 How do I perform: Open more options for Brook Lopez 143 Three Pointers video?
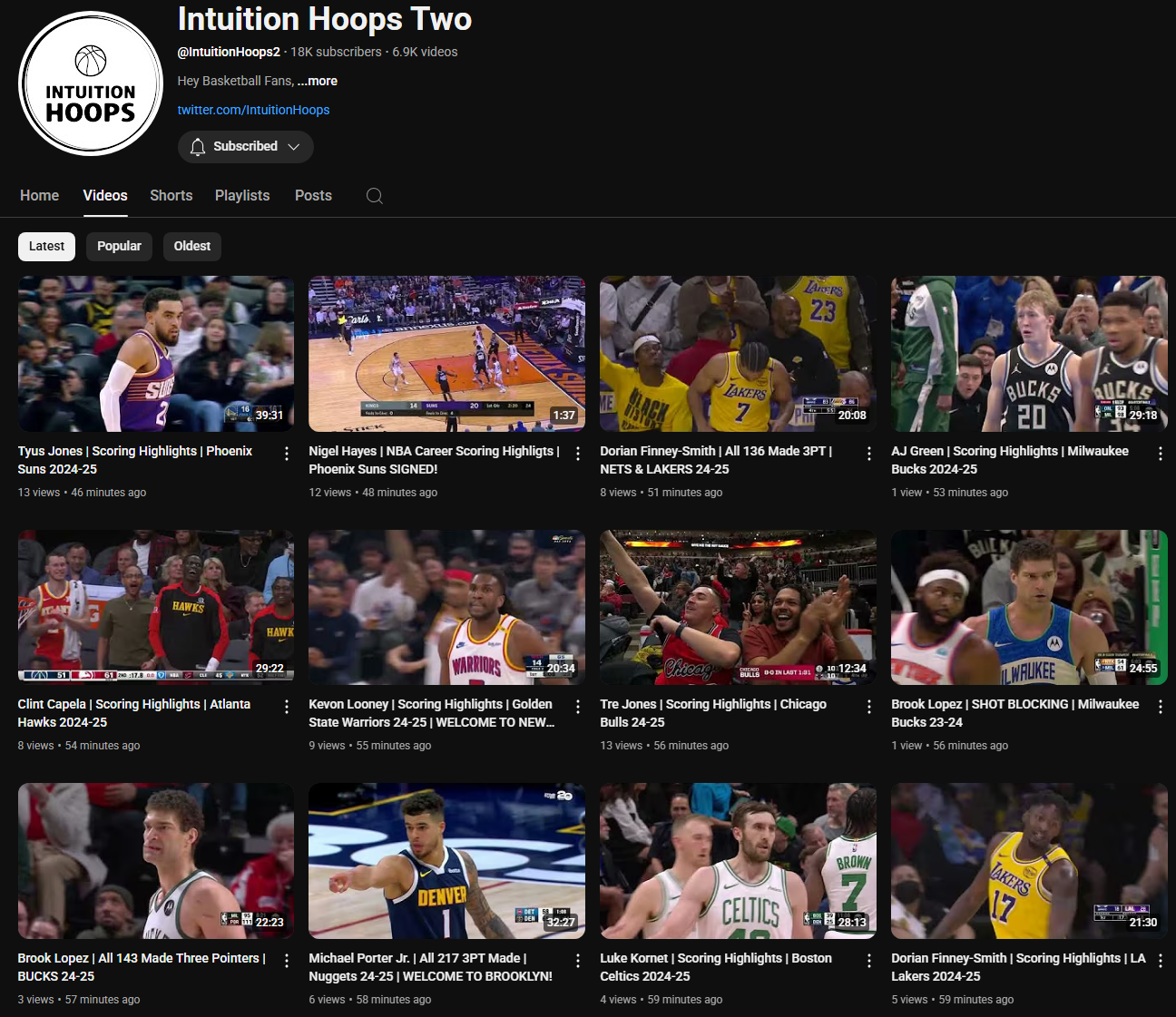(287, 961)
